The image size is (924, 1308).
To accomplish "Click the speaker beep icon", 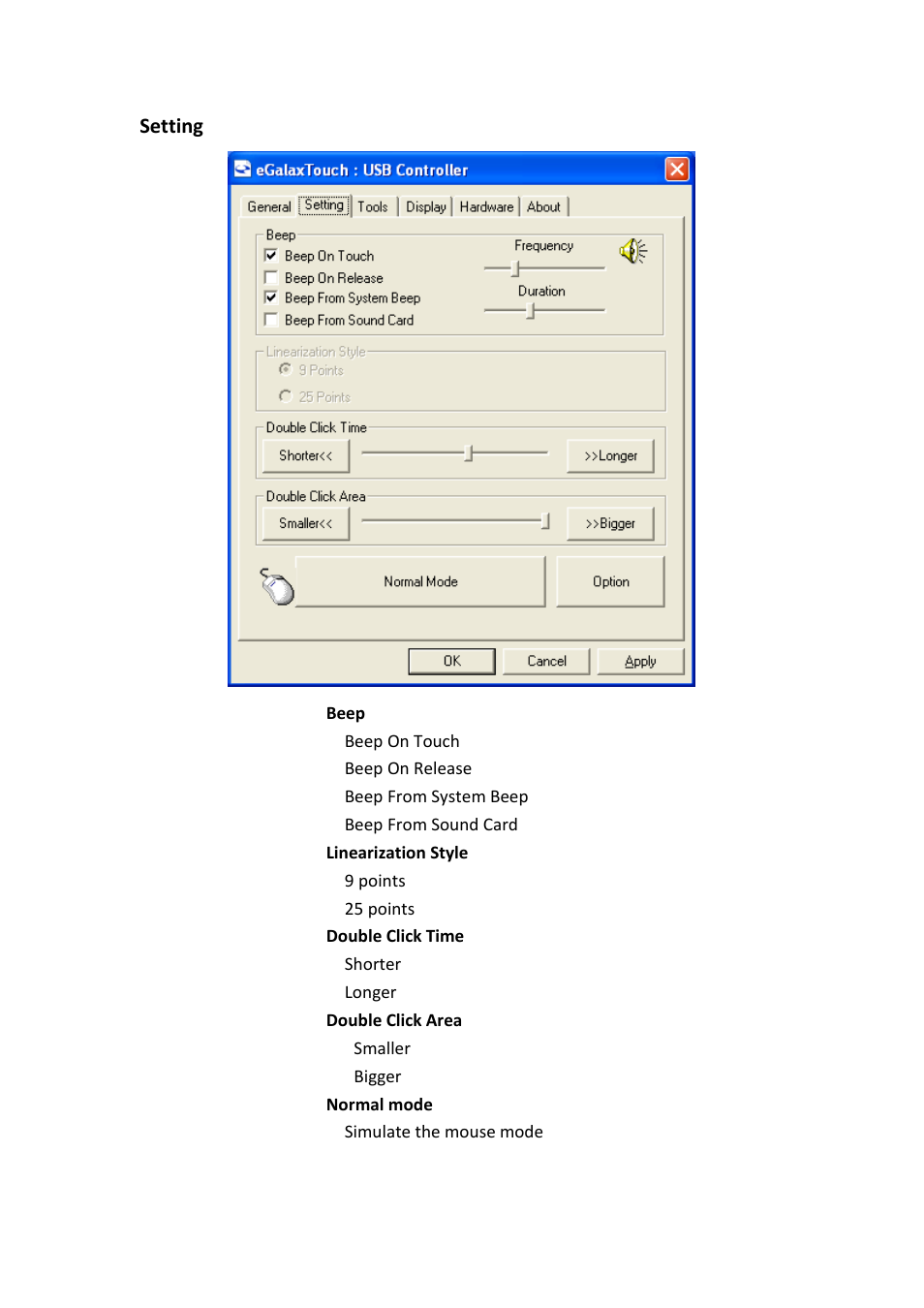I will 633,252.
